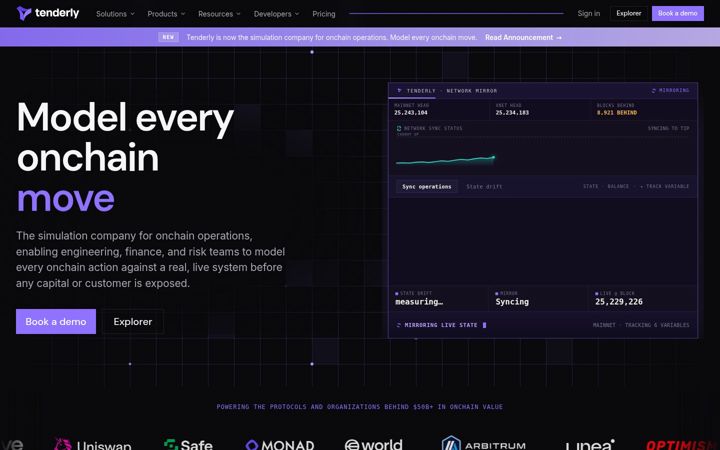This screenshot has height=450, width=720.
Task: Click the Tenderly logo in header
Action: 48,13
